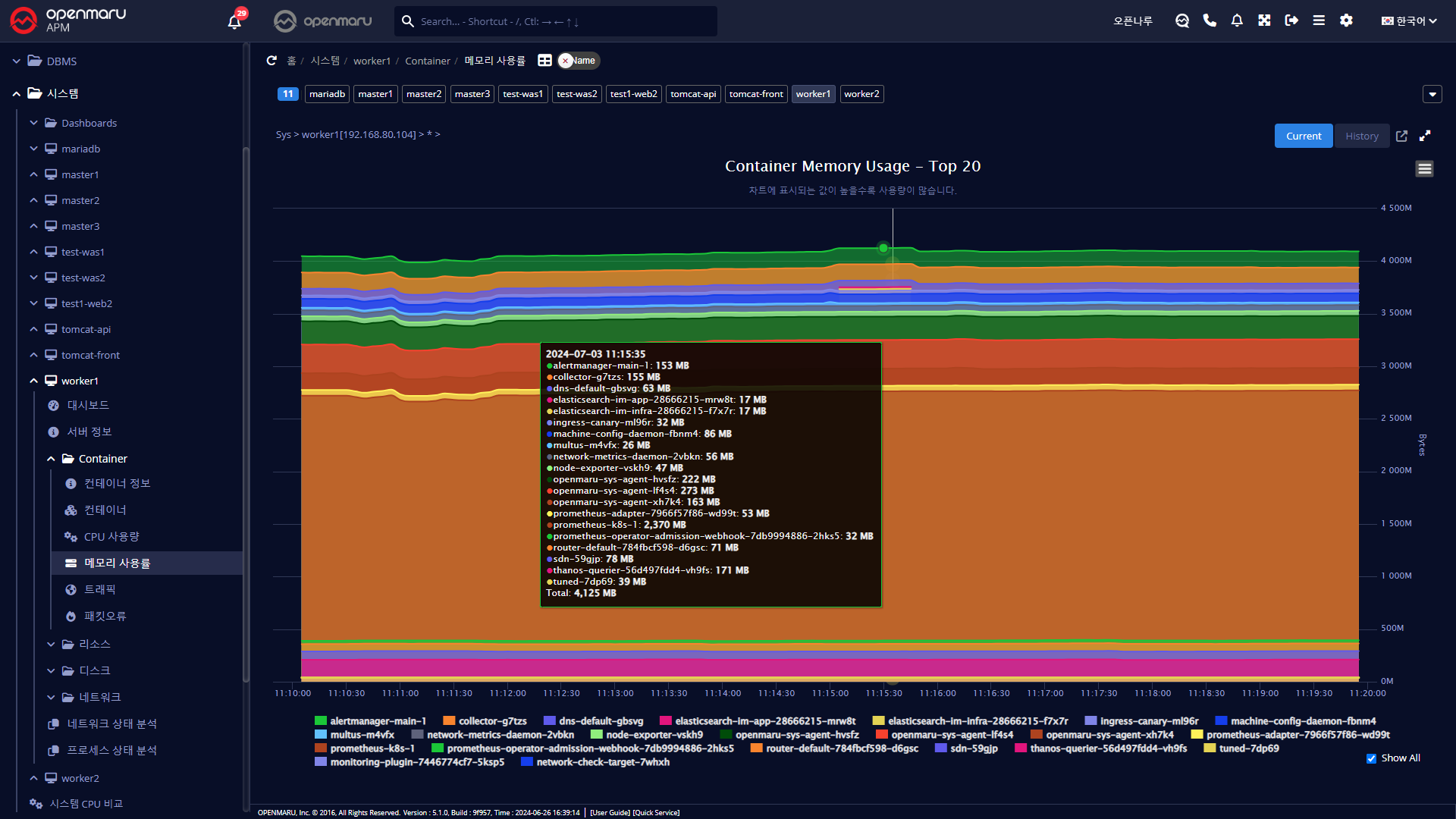The height and width of the screenshot is (819, 1456).
Task: Toggle the Name switch
Action: pyautogui.click(x=578, y=61)
